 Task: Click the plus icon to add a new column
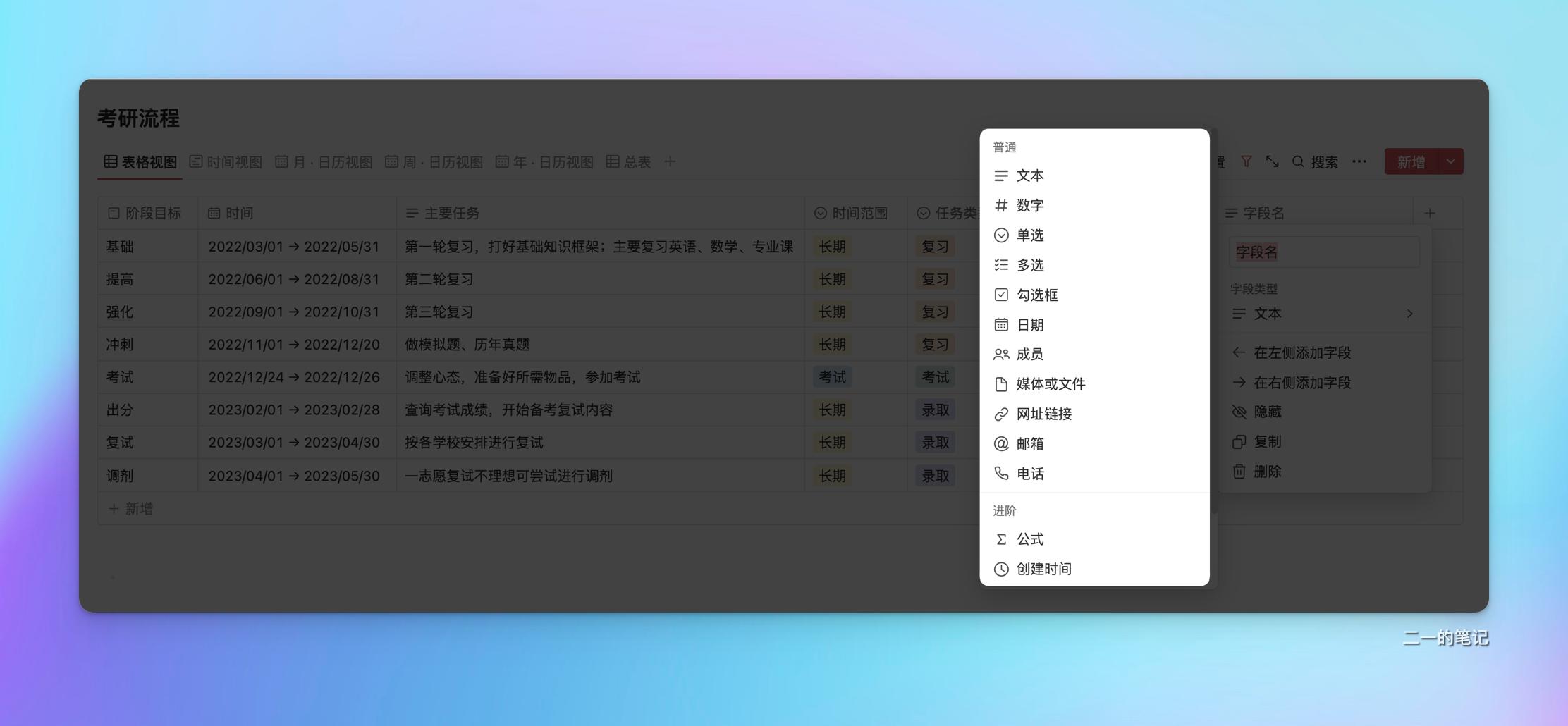(1430, 211)
